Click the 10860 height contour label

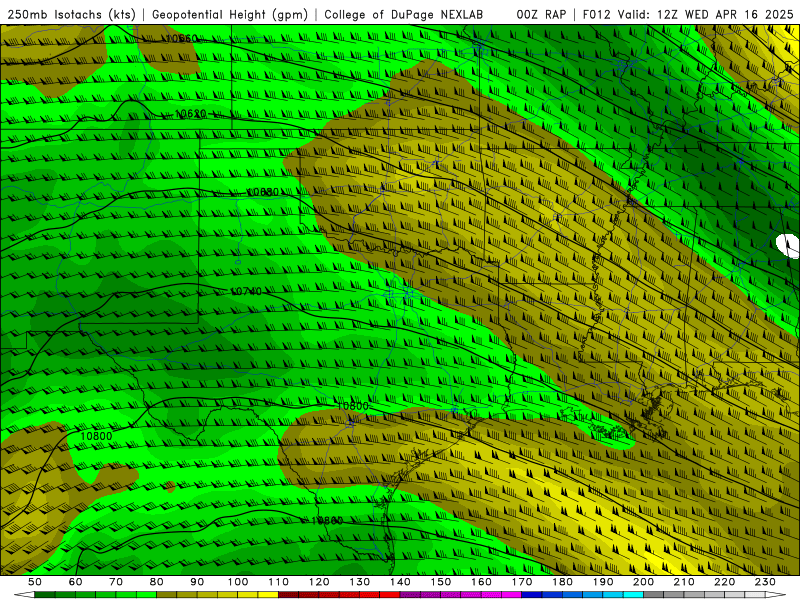point(327,520)
